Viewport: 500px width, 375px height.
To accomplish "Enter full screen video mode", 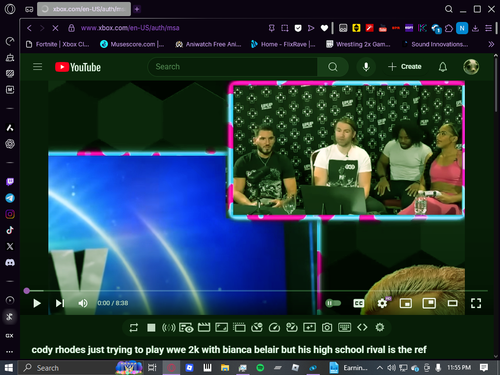I will coord(476,303).
